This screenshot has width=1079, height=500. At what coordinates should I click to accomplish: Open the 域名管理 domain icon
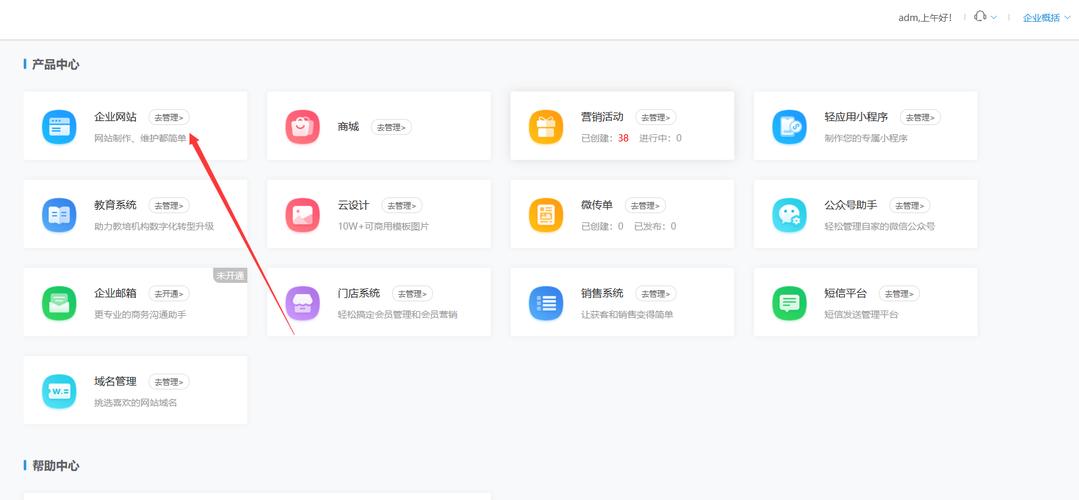tap(59, 391)
